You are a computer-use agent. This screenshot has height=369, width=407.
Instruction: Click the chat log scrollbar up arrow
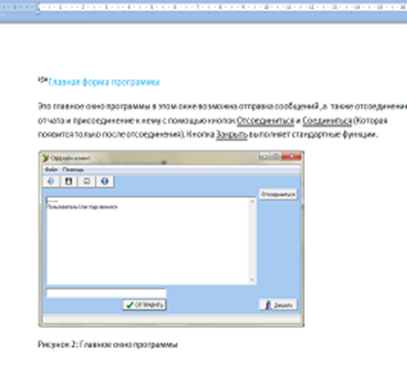[252, 201]
